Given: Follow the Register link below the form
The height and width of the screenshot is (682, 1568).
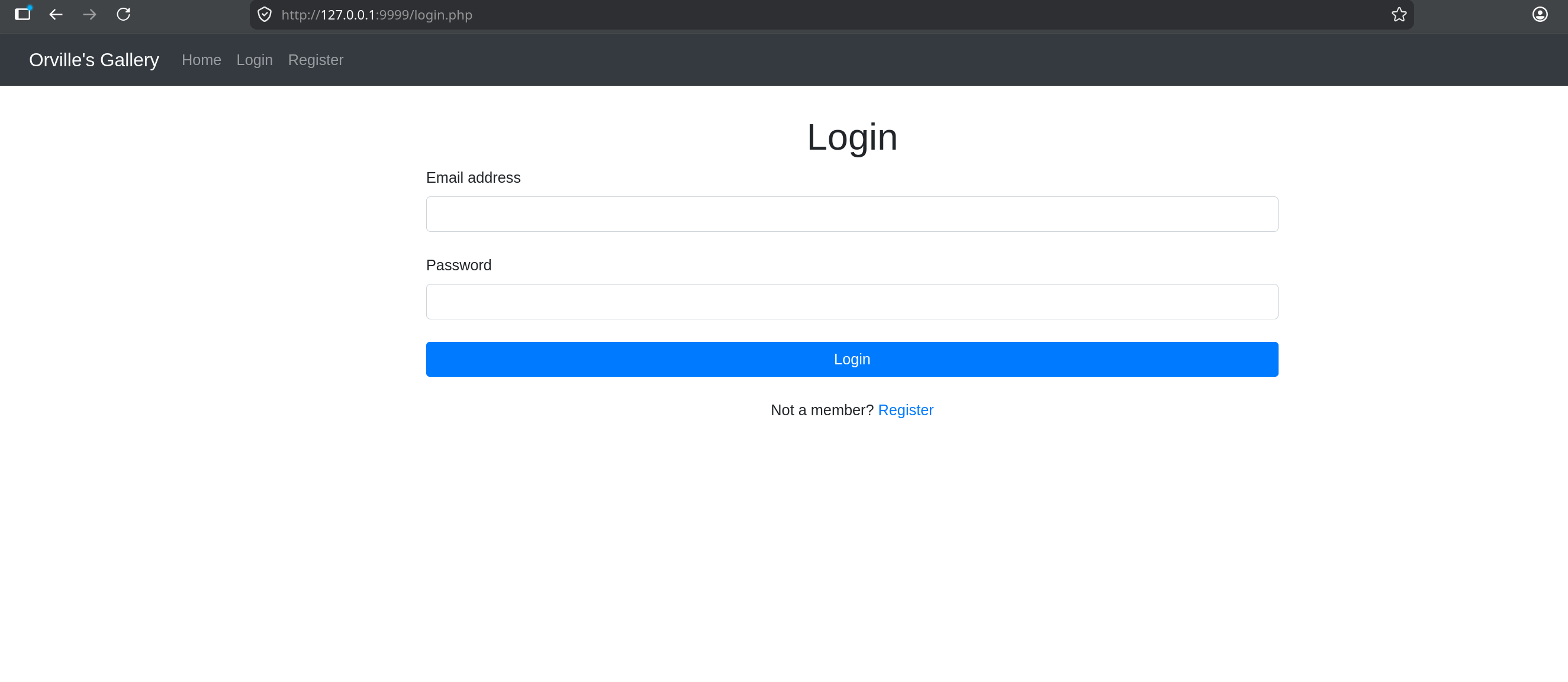Looking at the screenshot, I should (905, 410).
